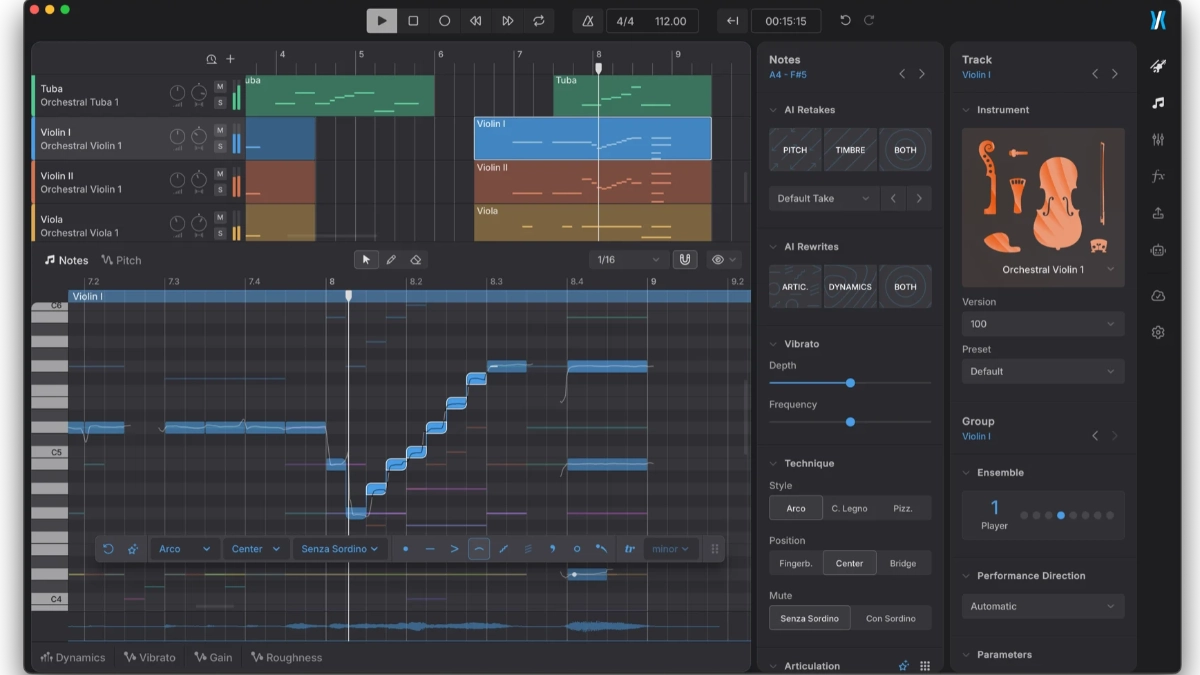Image resolution: width=1200 pixels, height=675 pixels.
Task: Adjust the Vibrato Depth slider
Action: click(850, 383)
